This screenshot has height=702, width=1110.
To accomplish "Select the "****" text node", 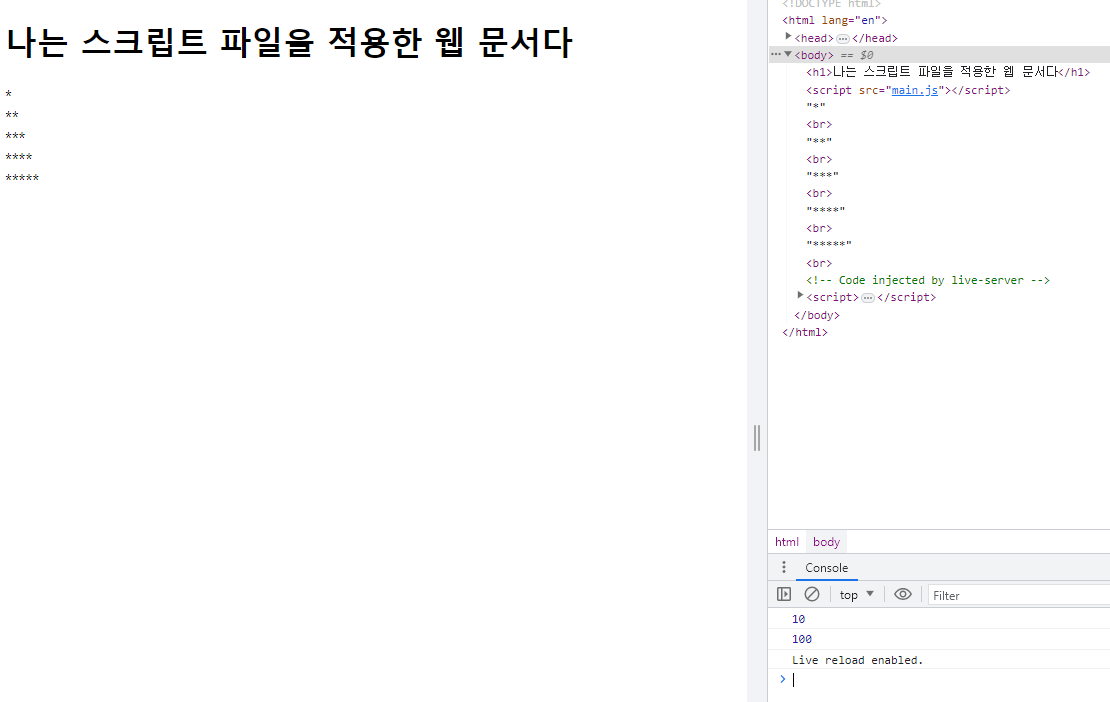I will (x=825, y=210).
